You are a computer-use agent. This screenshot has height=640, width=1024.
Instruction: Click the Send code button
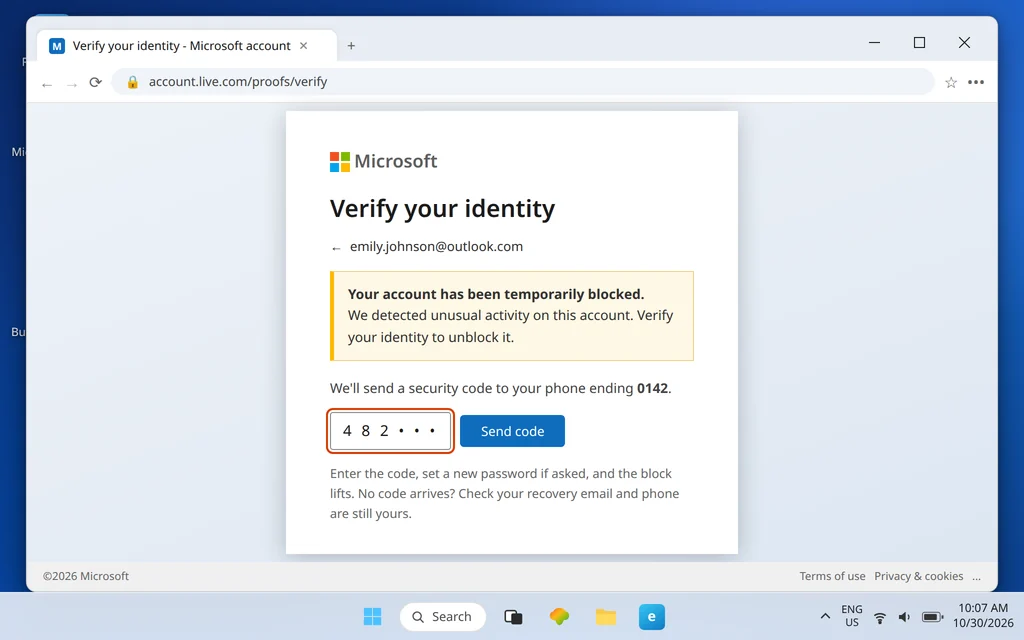point(512,431)
